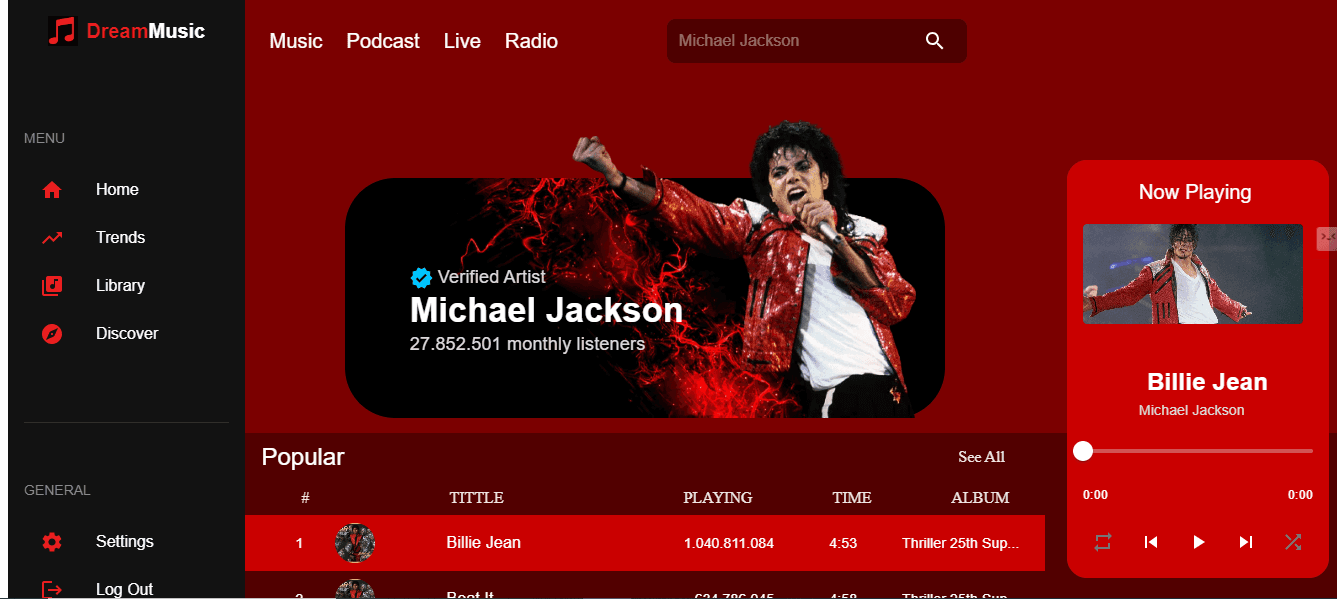
Task: Click the Log Out icon
Action: (x=51, y=588)
